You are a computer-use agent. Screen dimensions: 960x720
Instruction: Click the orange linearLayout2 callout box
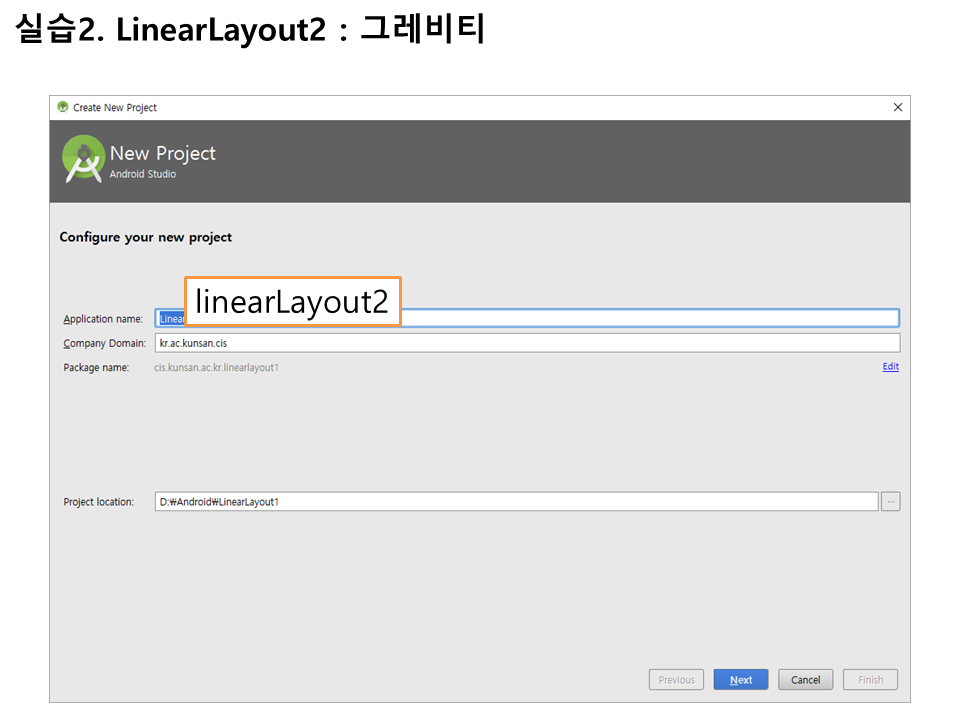tap(292, 302)
